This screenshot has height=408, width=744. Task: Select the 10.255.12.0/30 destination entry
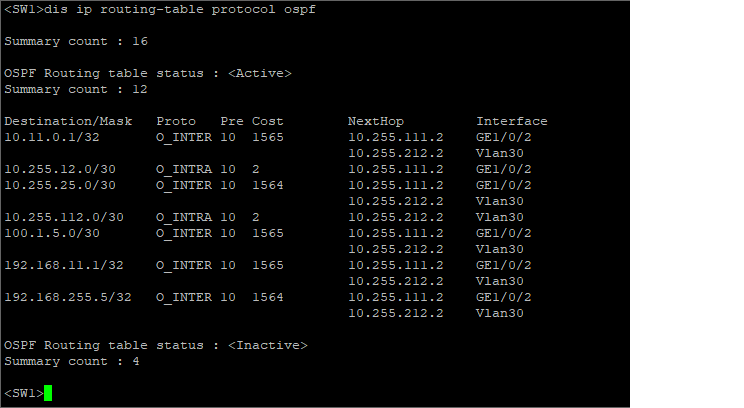pyautogui.click(x=60, y=169)
